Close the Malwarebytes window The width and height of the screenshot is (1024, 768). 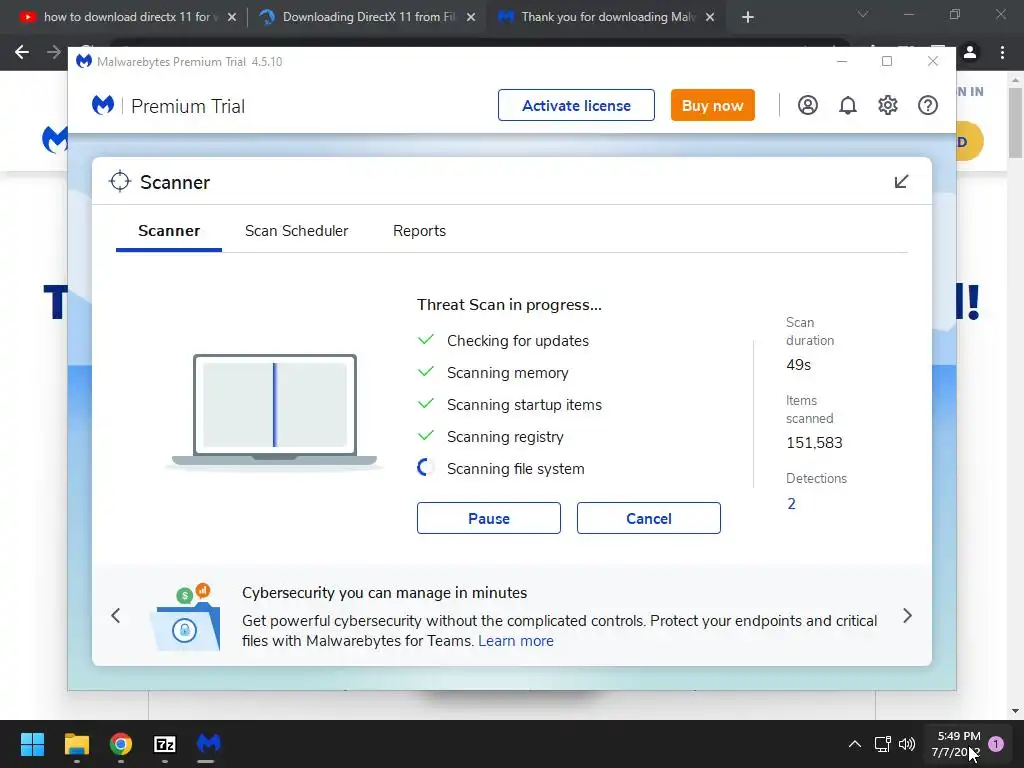click(x=933, y=61)
